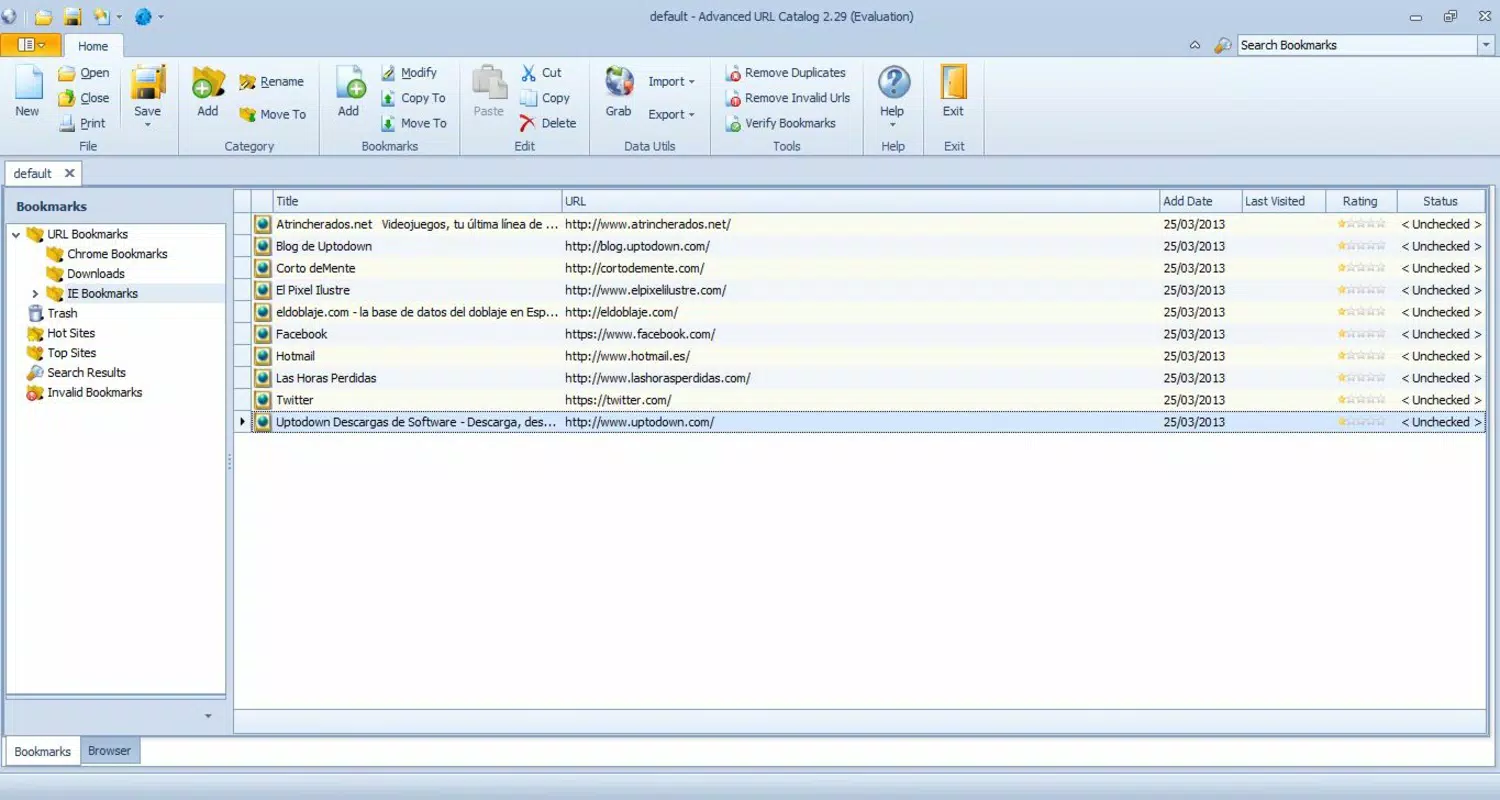
Task: Remove duplicate bookmarks
Action: [786, 73]
